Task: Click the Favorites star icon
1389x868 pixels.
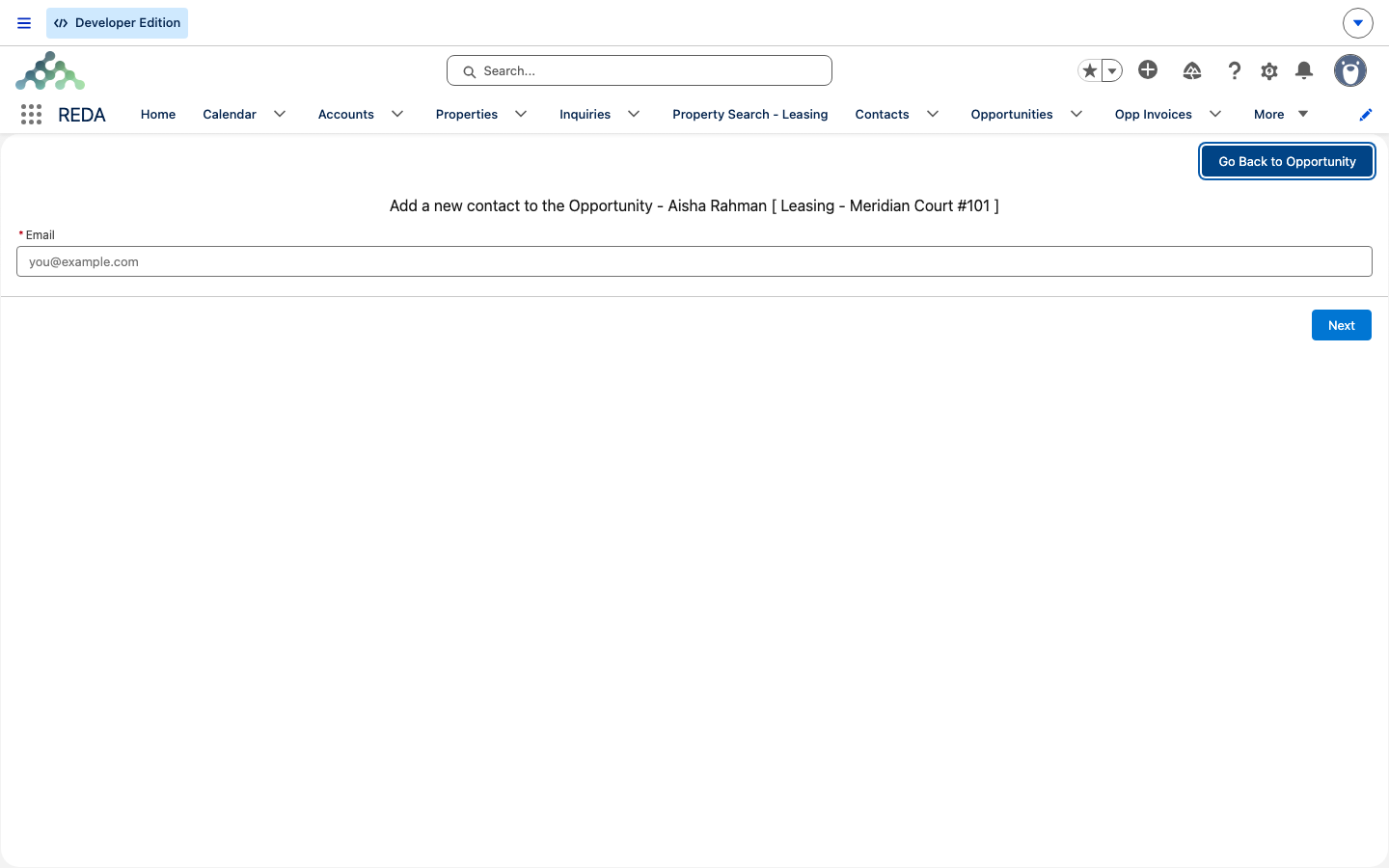Action: pyautogui.click(x=1089, y=70)
